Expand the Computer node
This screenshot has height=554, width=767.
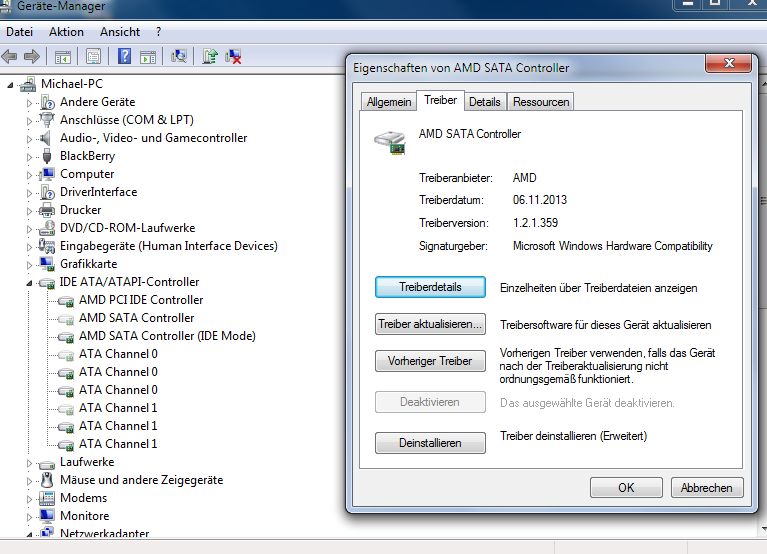click(29, 175)
